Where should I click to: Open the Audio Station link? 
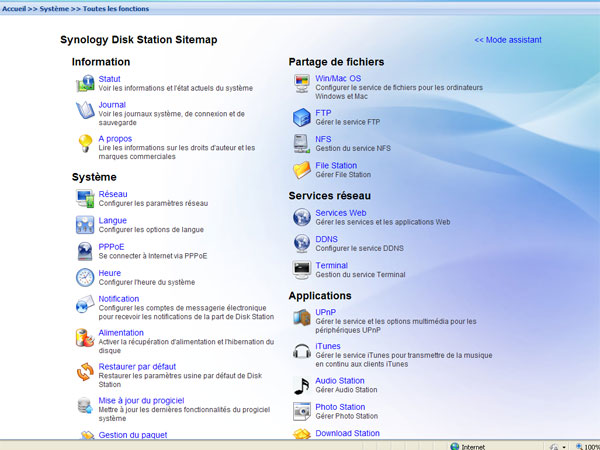[339, 381]
